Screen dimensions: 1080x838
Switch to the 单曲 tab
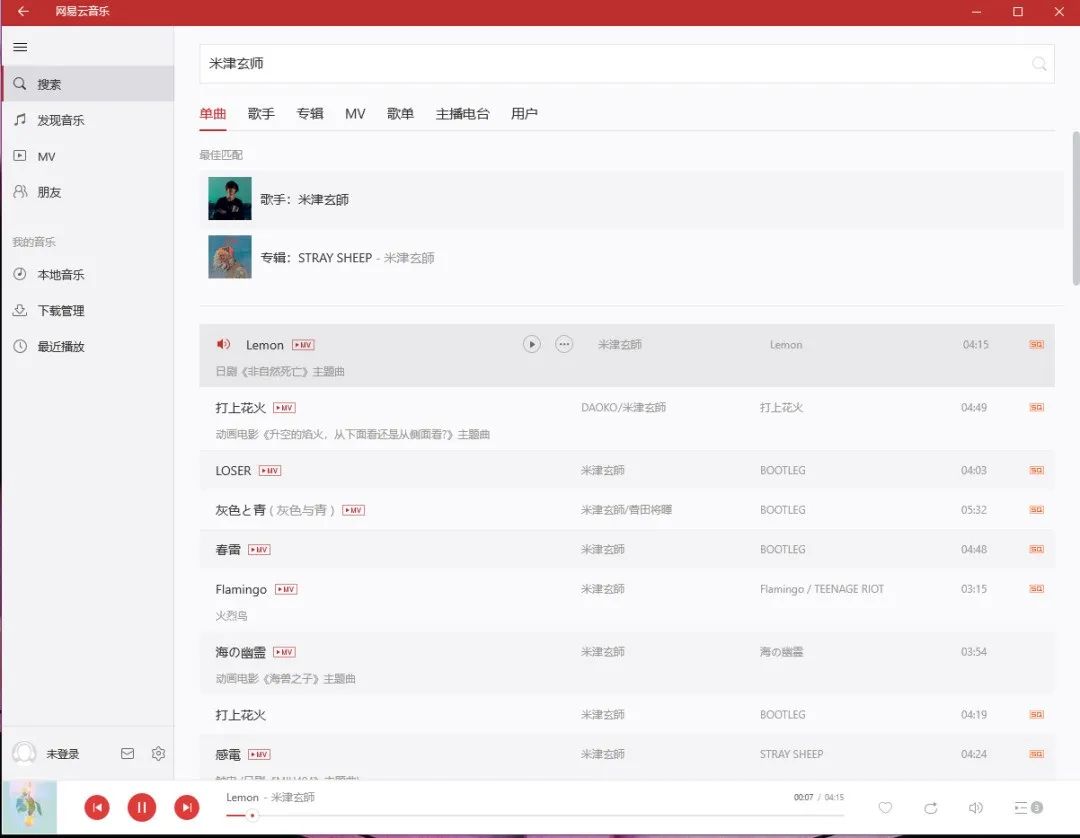[213, 114]
